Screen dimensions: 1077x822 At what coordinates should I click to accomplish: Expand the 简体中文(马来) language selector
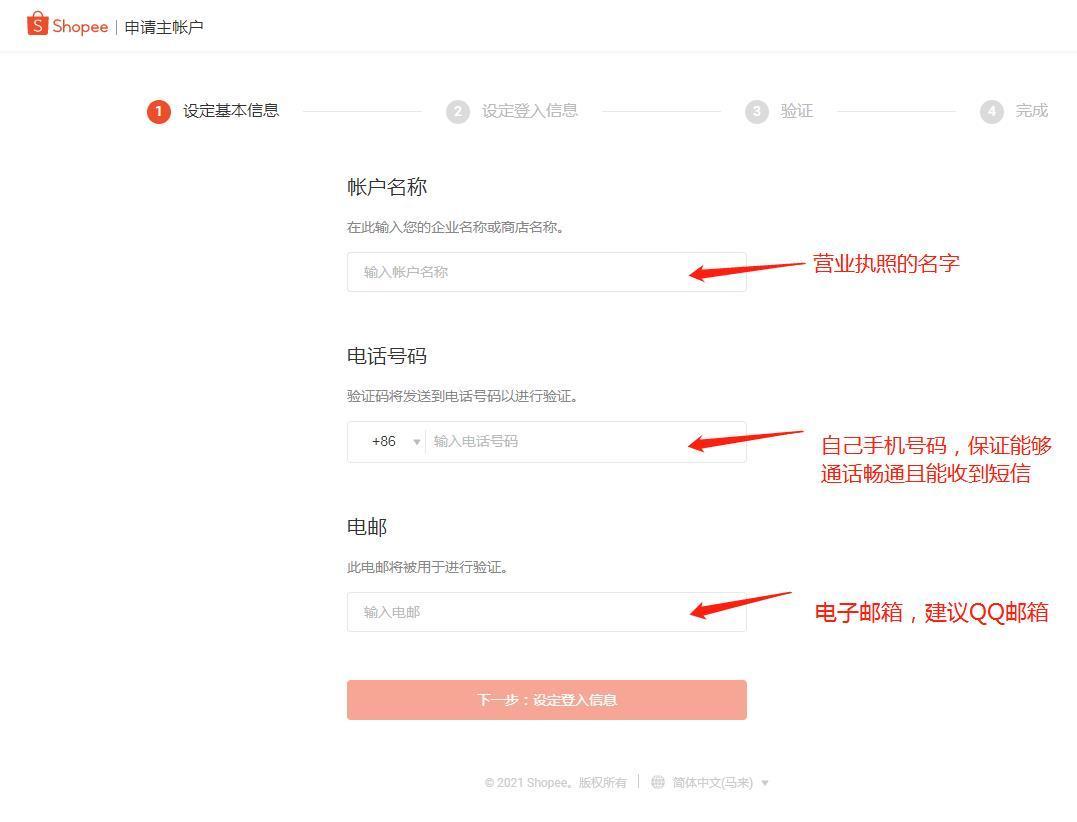tap(710, 782)
